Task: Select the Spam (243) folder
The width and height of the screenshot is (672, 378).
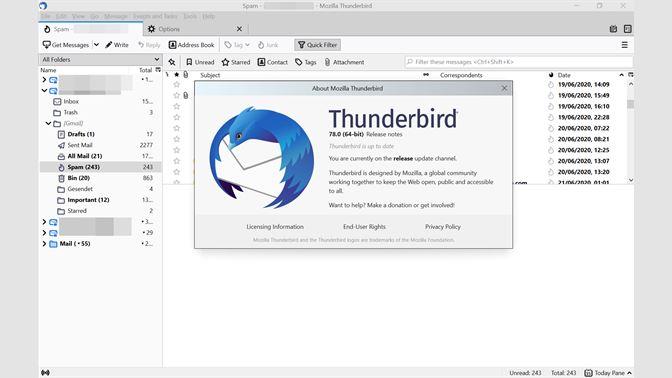Action: 84,167
